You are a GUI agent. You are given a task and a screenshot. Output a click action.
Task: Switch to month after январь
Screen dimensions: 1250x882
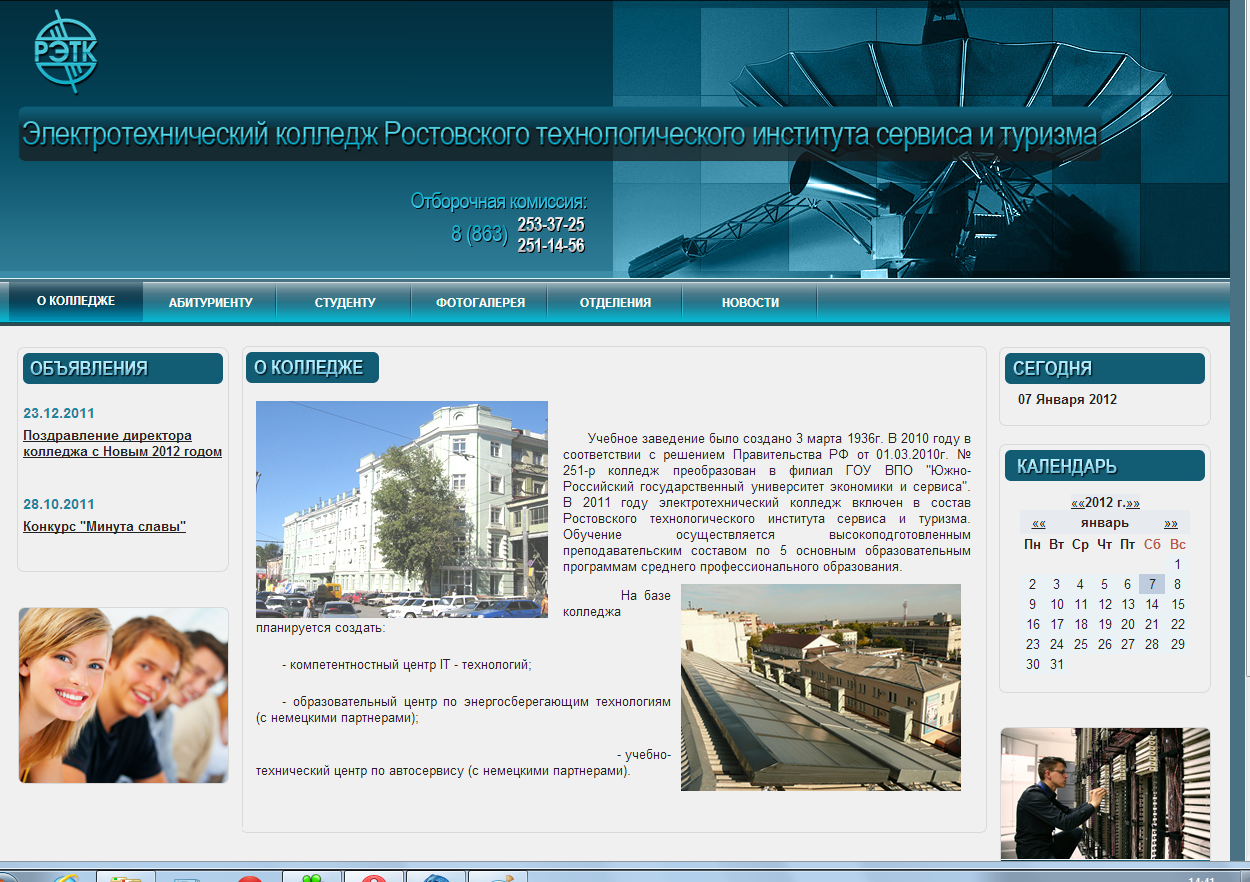click(x=1170, y=523)
